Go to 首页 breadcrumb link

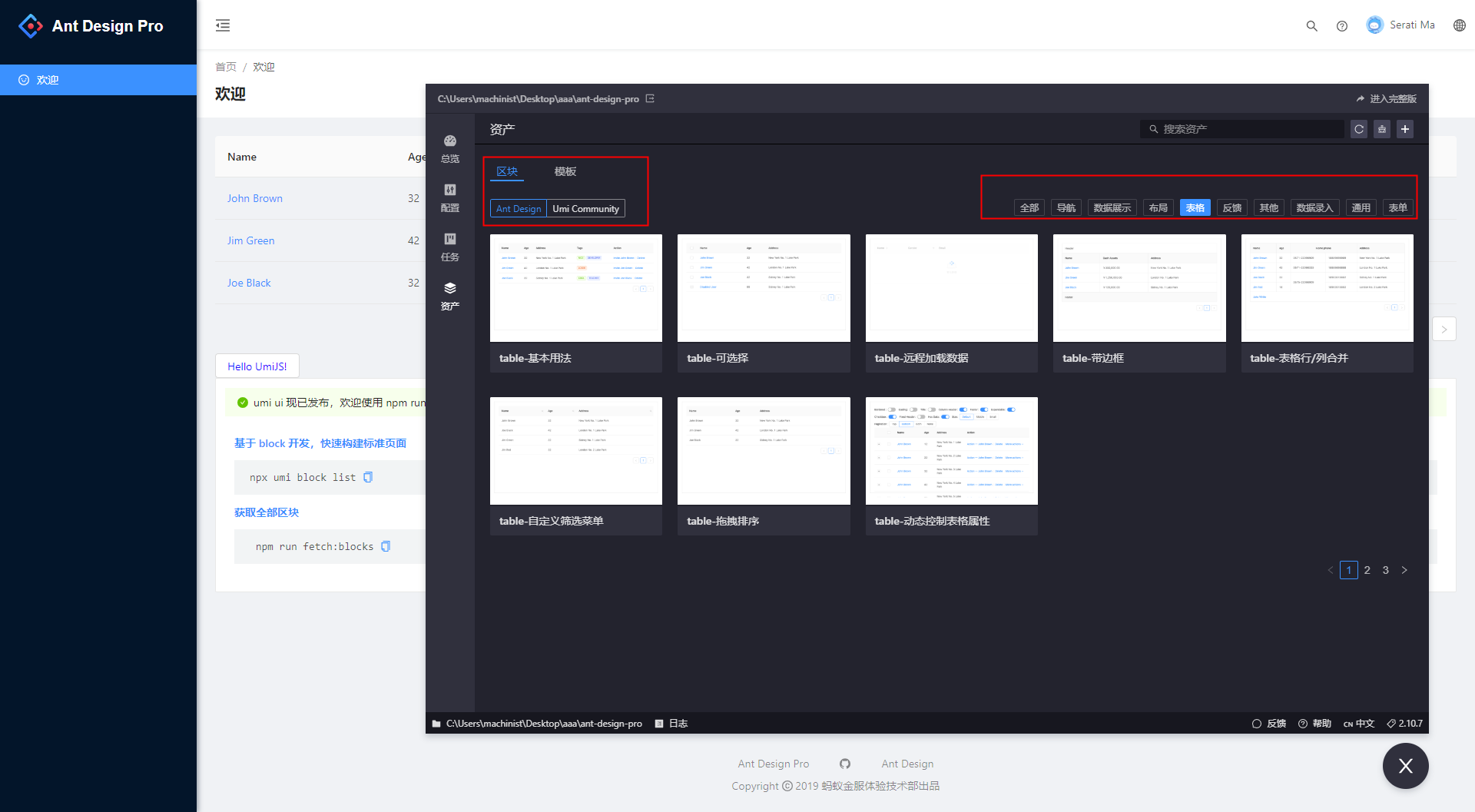[226, 67]
